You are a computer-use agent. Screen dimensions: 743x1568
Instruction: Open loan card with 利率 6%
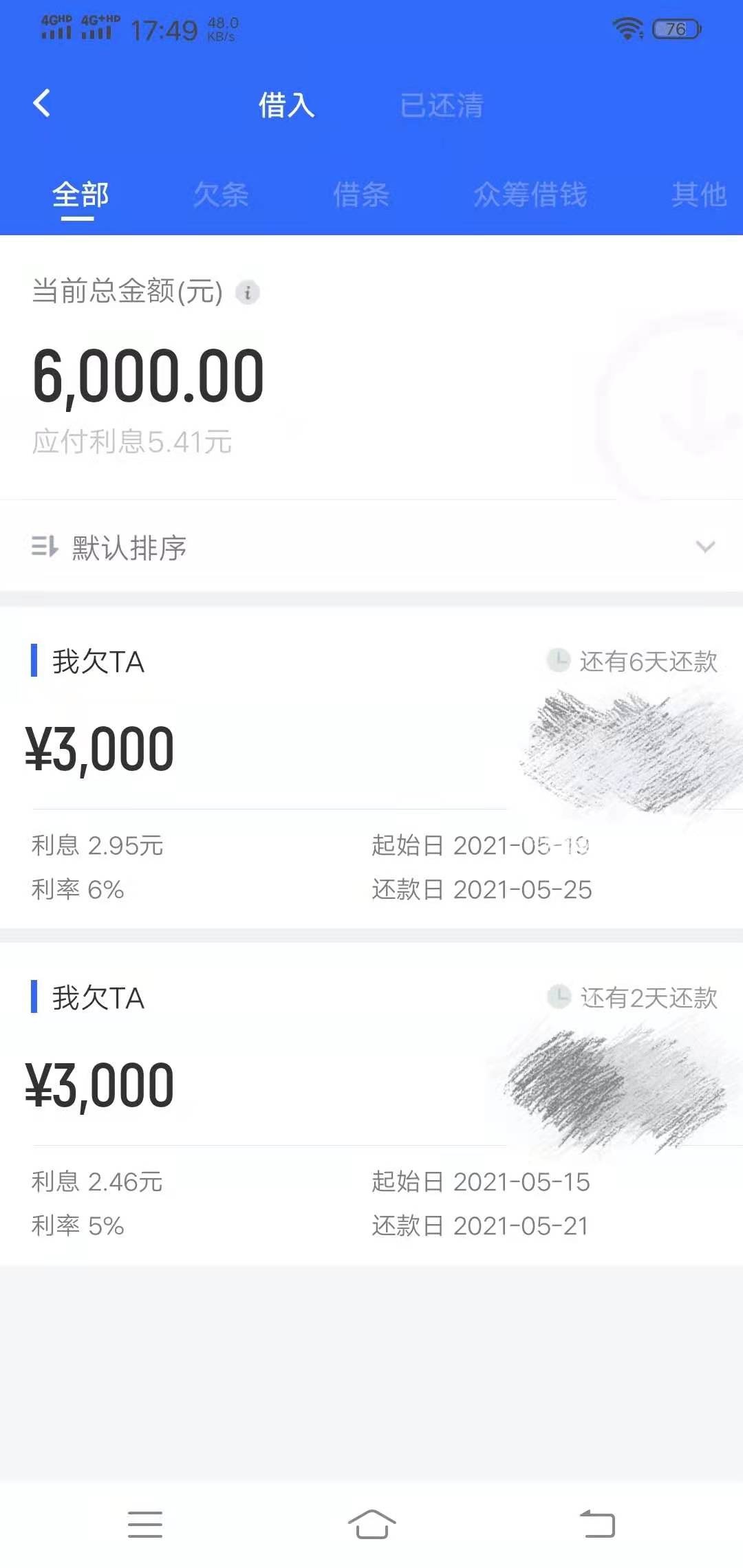[x=371, y=767]
